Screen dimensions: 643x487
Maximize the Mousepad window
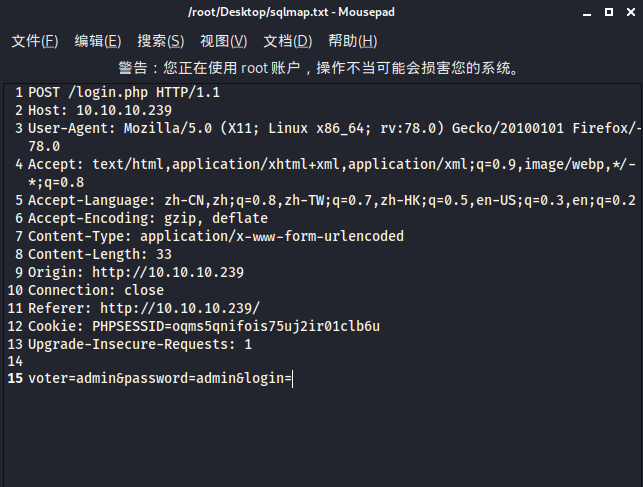point(609,12)
